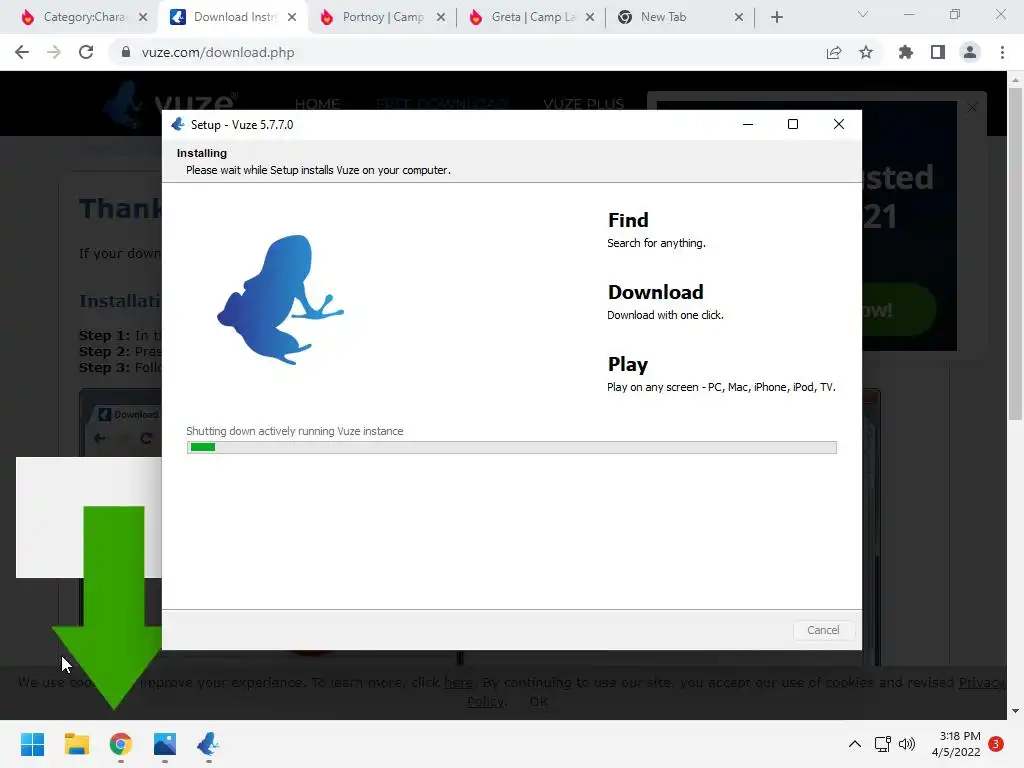
Task: Open the Vuze installer taskbar icon
Action: pyautogui.click(x=208, y=744)
